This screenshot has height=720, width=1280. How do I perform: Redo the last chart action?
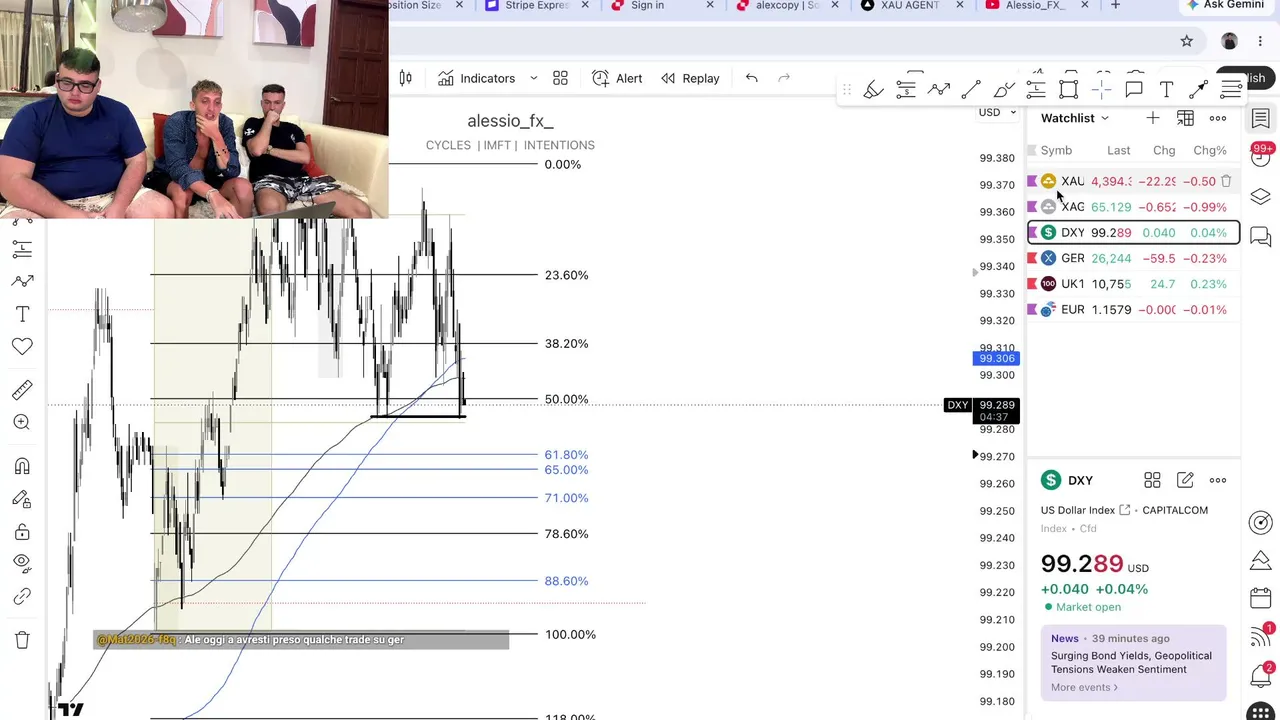pyautogui.click(x=784, y=78)
